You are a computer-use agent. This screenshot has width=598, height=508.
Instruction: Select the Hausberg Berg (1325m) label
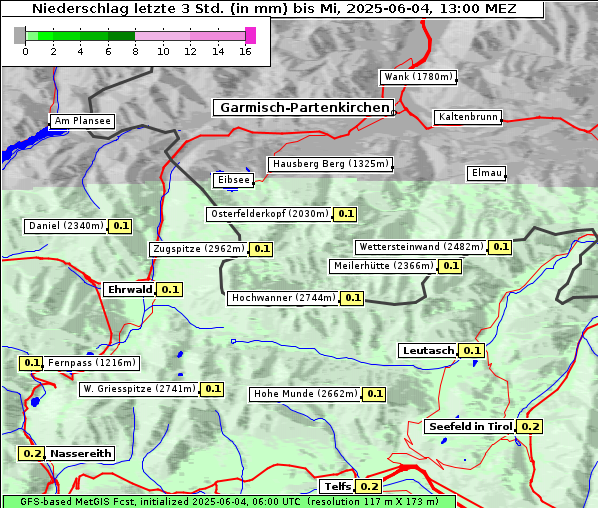[330, 164]
